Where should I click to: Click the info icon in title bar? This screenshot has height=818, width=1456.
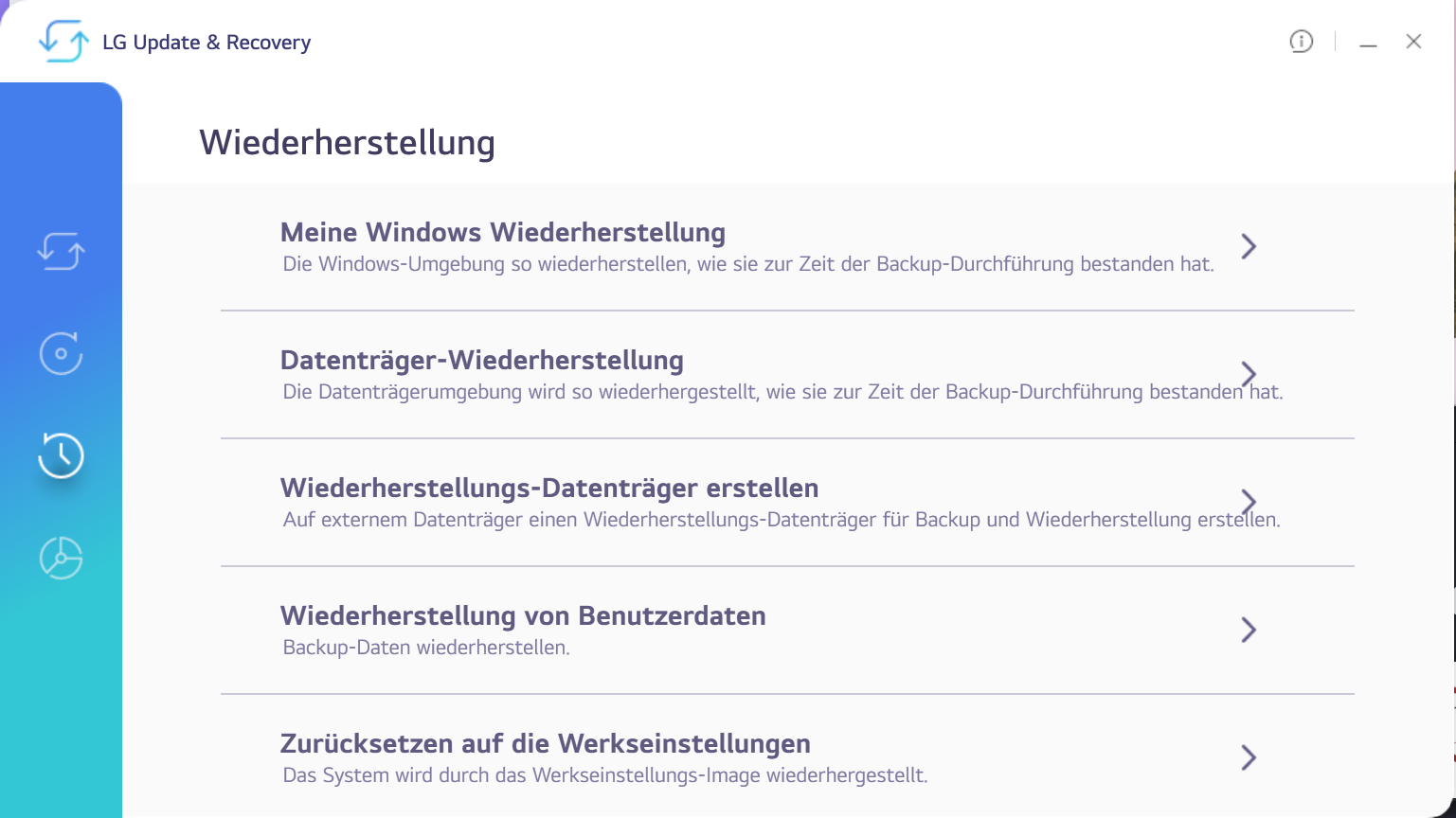coord(1302,42)
